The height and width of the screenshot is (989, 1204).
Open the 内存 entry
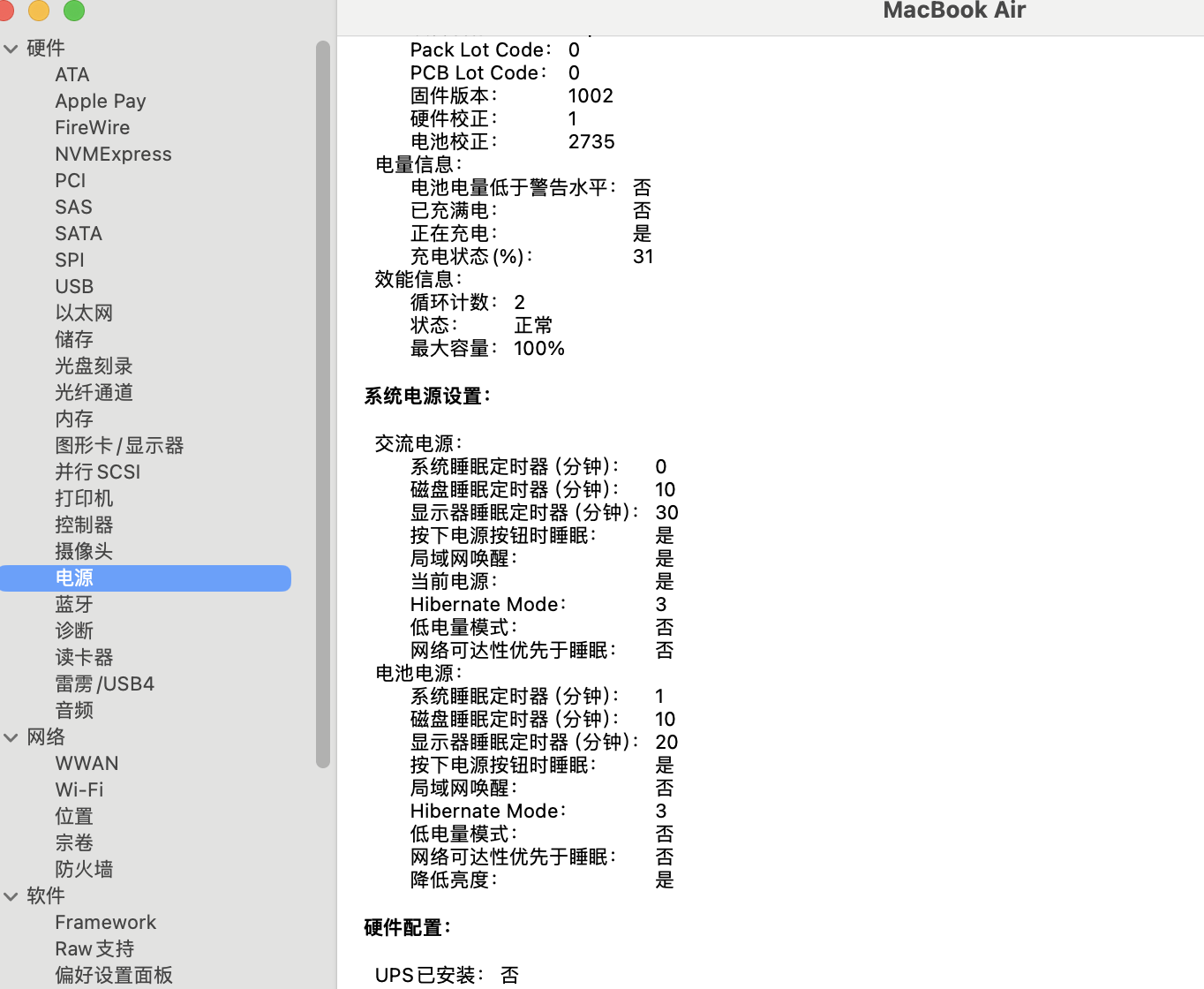click(74, 419)
